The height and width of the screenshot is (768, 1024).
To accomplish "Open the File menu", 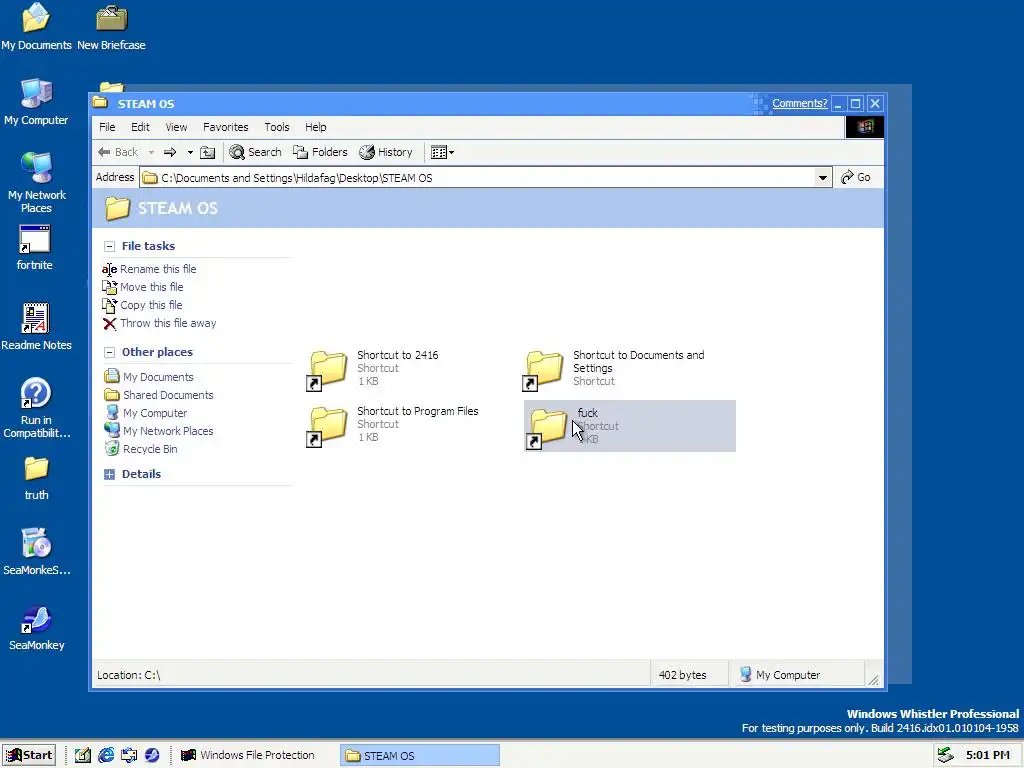I will [x=107, y=127].
